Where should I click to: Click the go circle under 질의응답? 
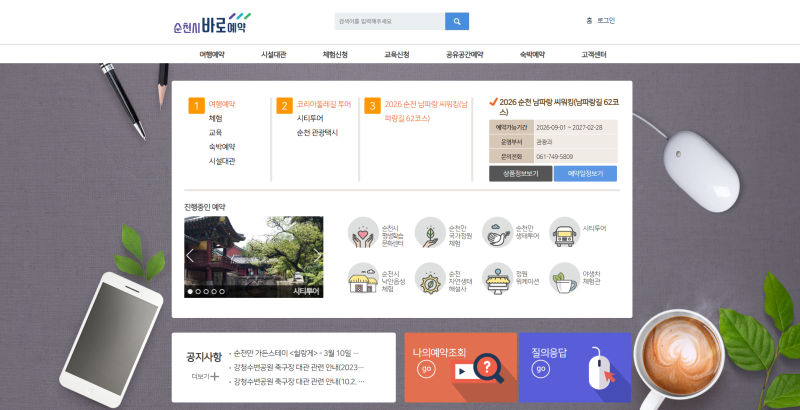point(540,369)
